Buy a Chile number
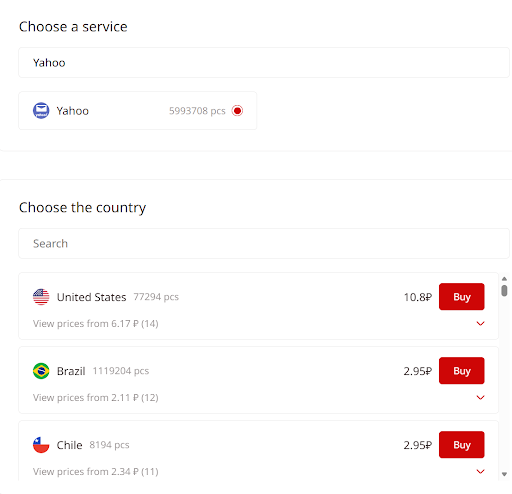The width and height of the screenshot is (512, 494). click(x=461, y=445)
